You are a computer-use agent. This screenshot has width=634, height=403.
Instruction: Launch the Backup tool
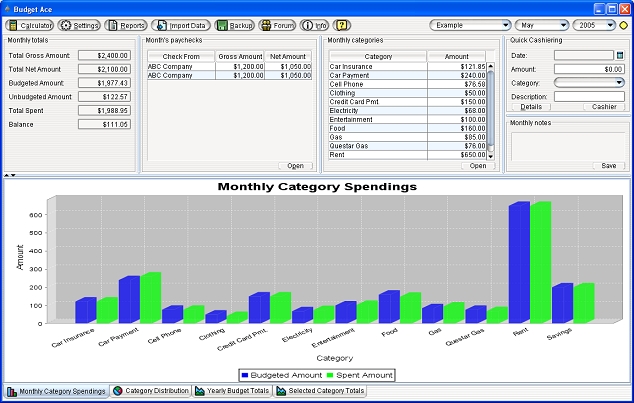[234, 25]
